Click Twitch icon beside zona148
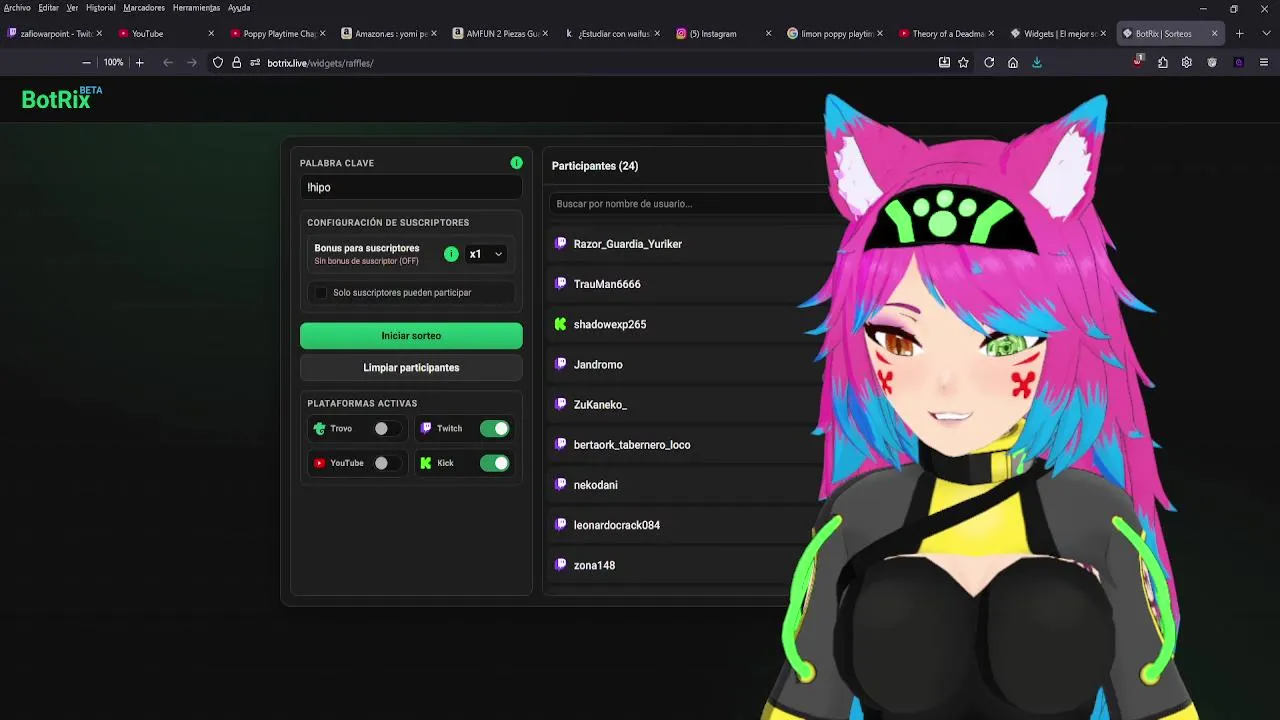The height and width of the screenshot is (720, 1280). click(561, 565)
